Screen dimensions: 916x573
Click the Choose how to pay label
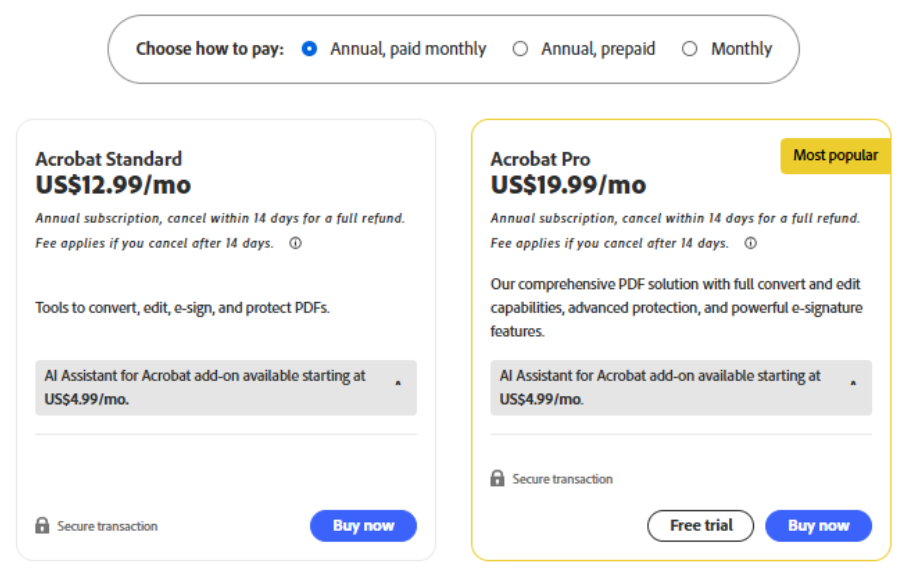point(210,48)
